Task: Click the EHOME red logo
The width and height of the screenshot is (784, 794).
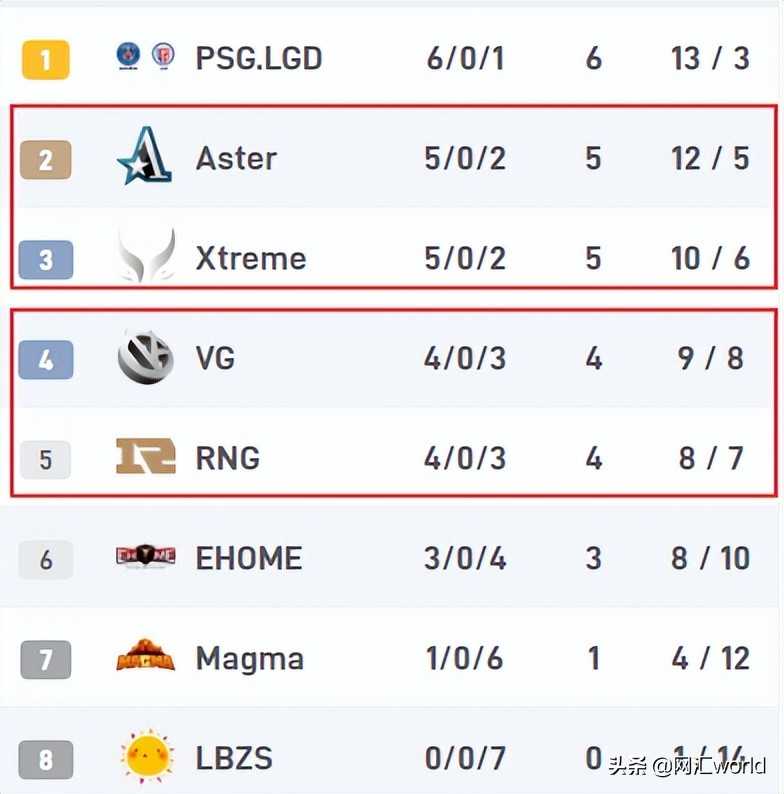Action: pyautogui.click(x=146, y=556)
